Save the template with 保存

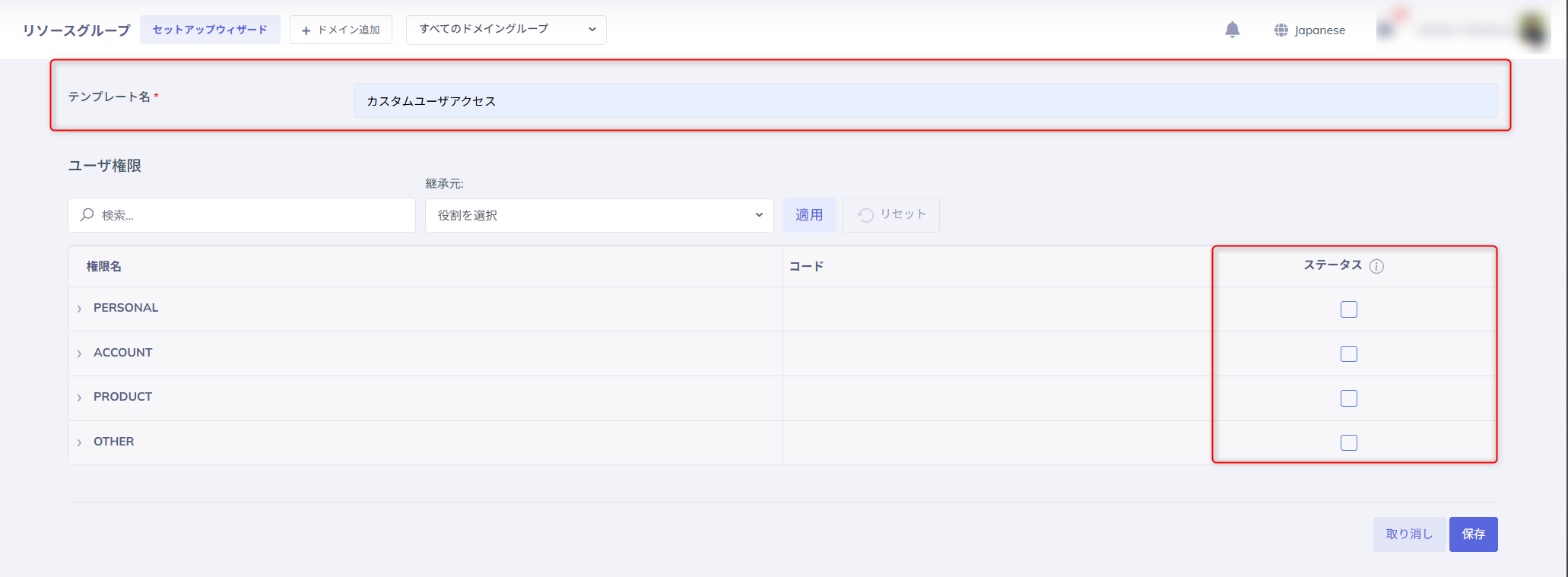1473,534
